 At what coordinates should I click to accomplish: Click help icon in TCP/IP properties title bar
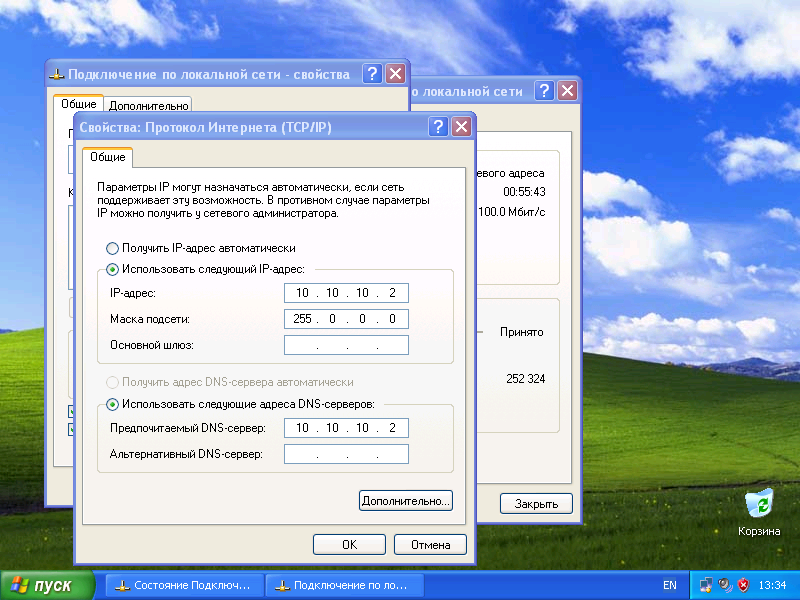point(438,126)
